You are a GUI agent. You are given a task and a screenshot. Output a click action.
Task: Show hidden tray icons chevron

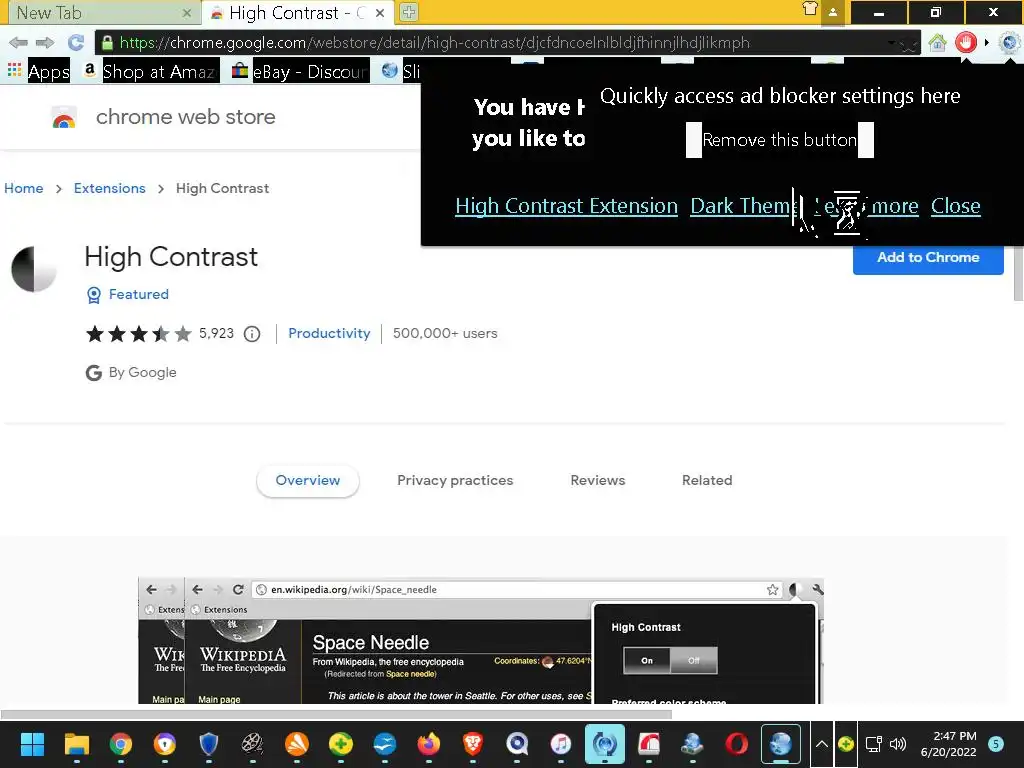822,744
